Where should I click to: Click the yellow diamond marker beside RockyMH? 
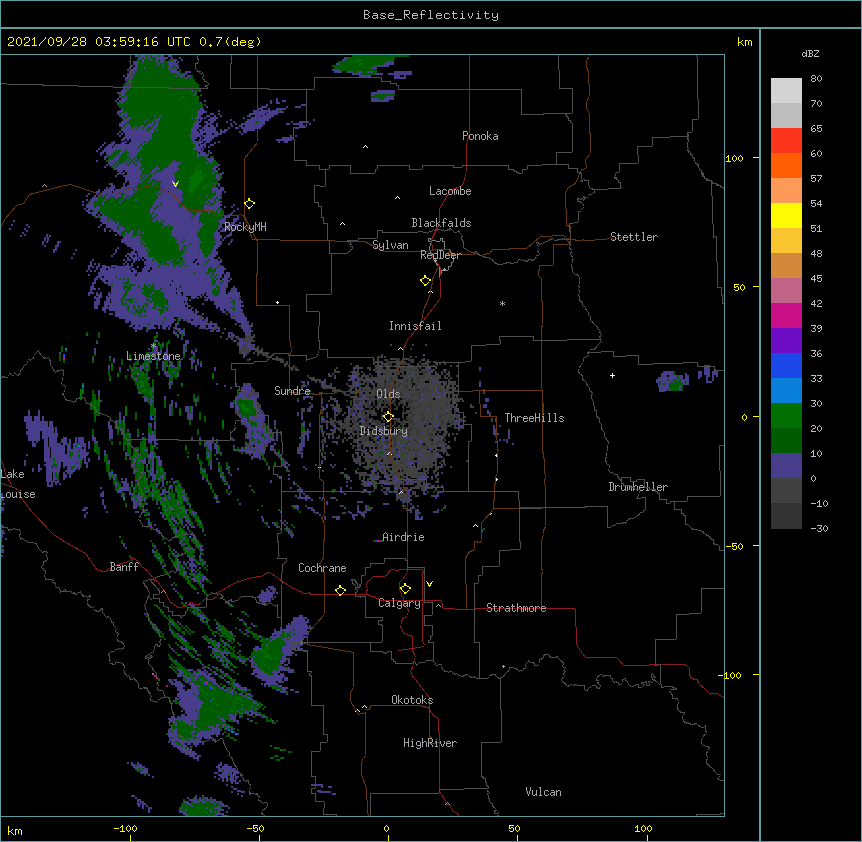(250, 204)
